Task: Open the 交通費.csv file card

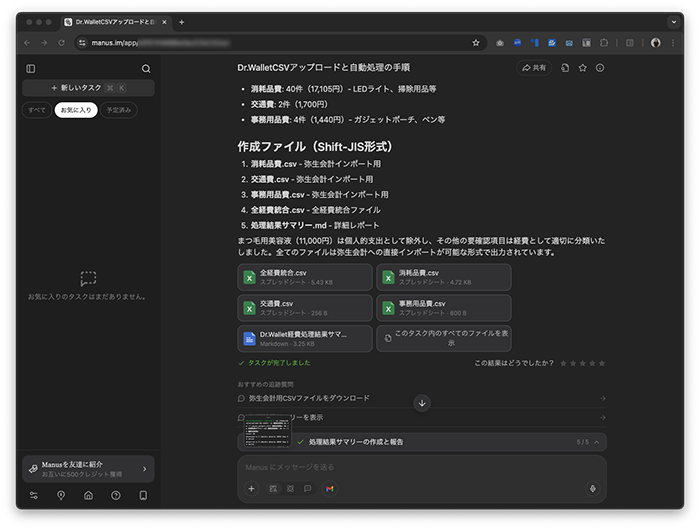Action: (305, 308)
